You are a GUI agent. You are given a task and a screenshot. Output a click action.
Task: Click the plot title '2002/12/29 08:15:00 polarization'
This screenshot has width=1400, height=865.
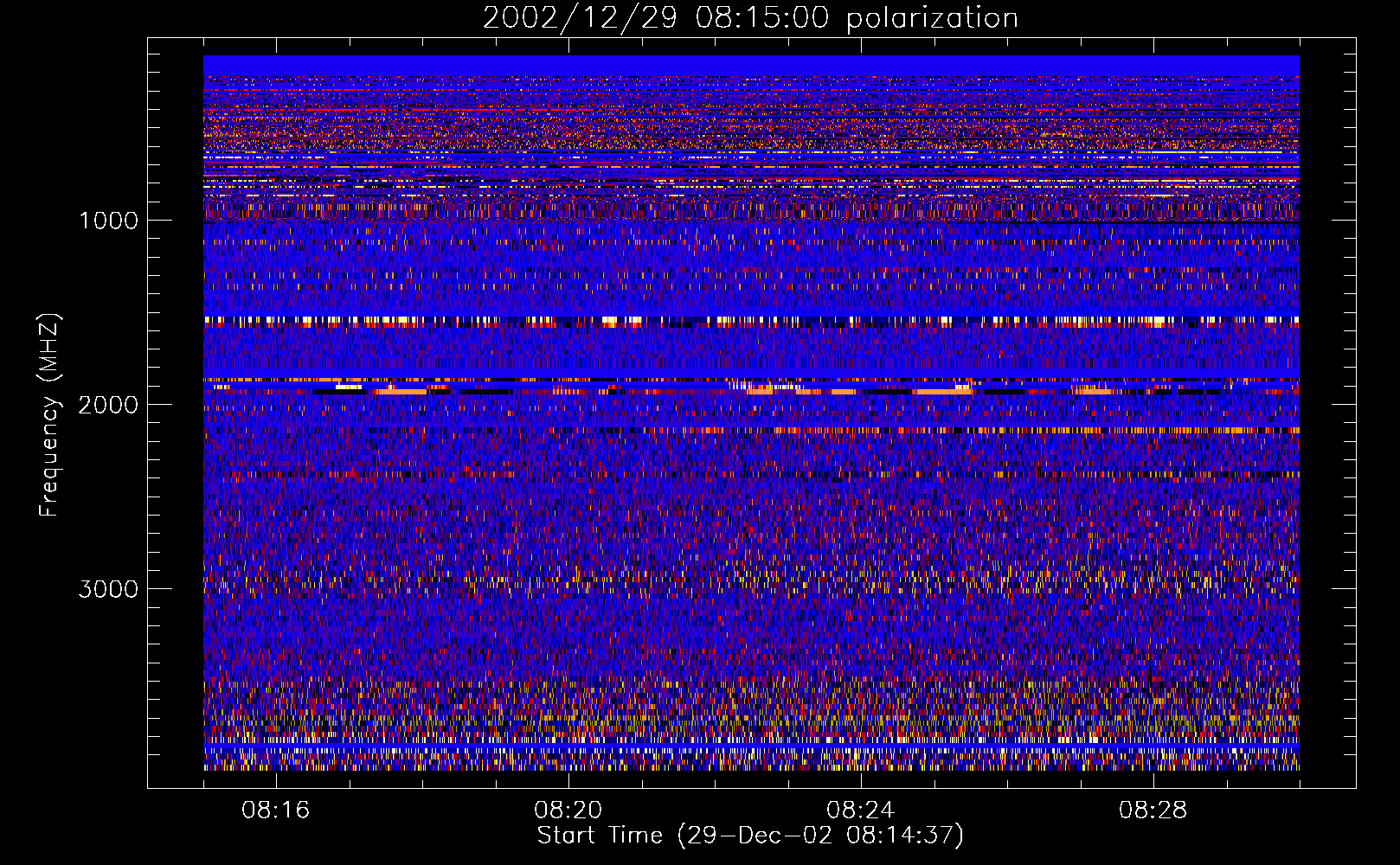click(x=750, y=18)
